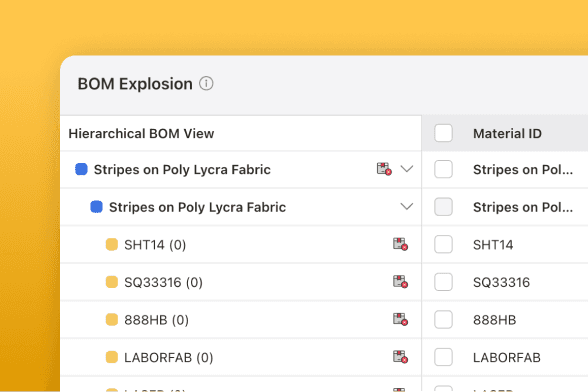Image resolution: width=588 pixels, height=392 pixels.
Task: Click the yellow square beside LABORFAB (0)
Action: (x=112, y=357)
